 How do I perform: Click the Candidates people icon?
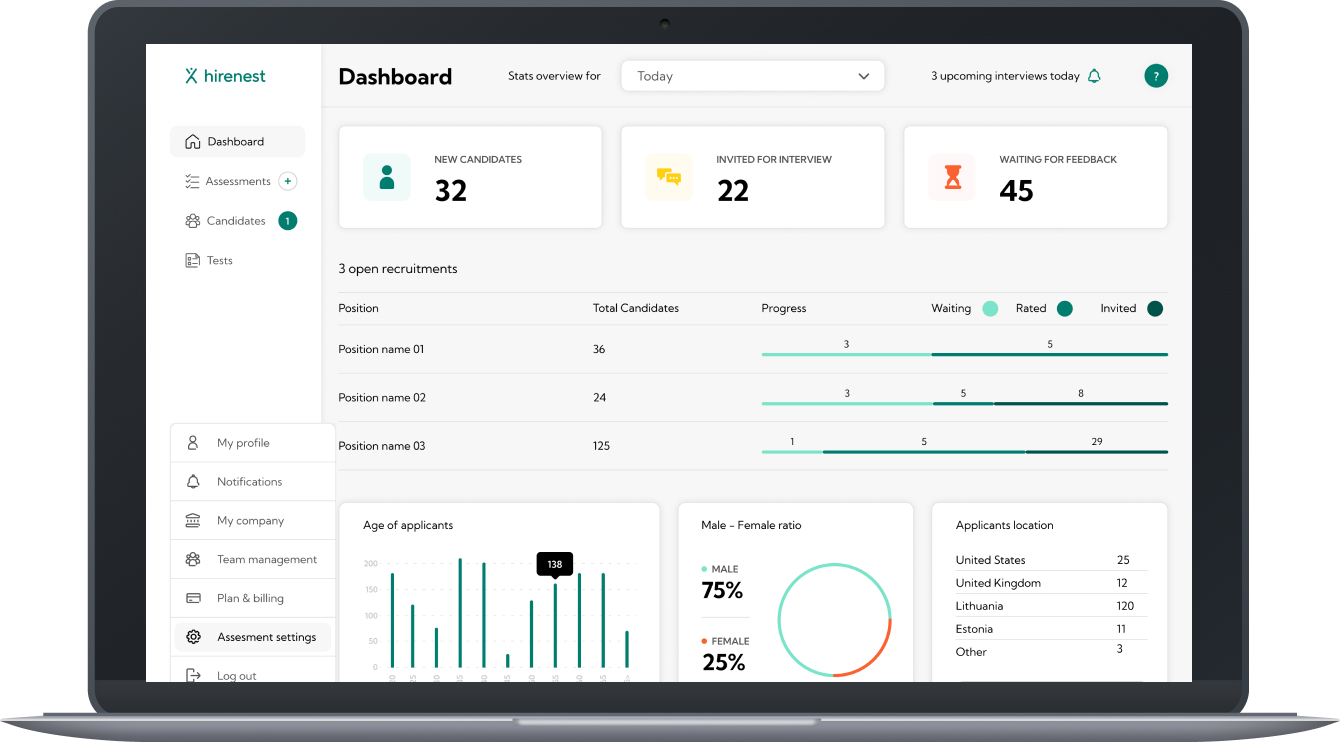193,221
